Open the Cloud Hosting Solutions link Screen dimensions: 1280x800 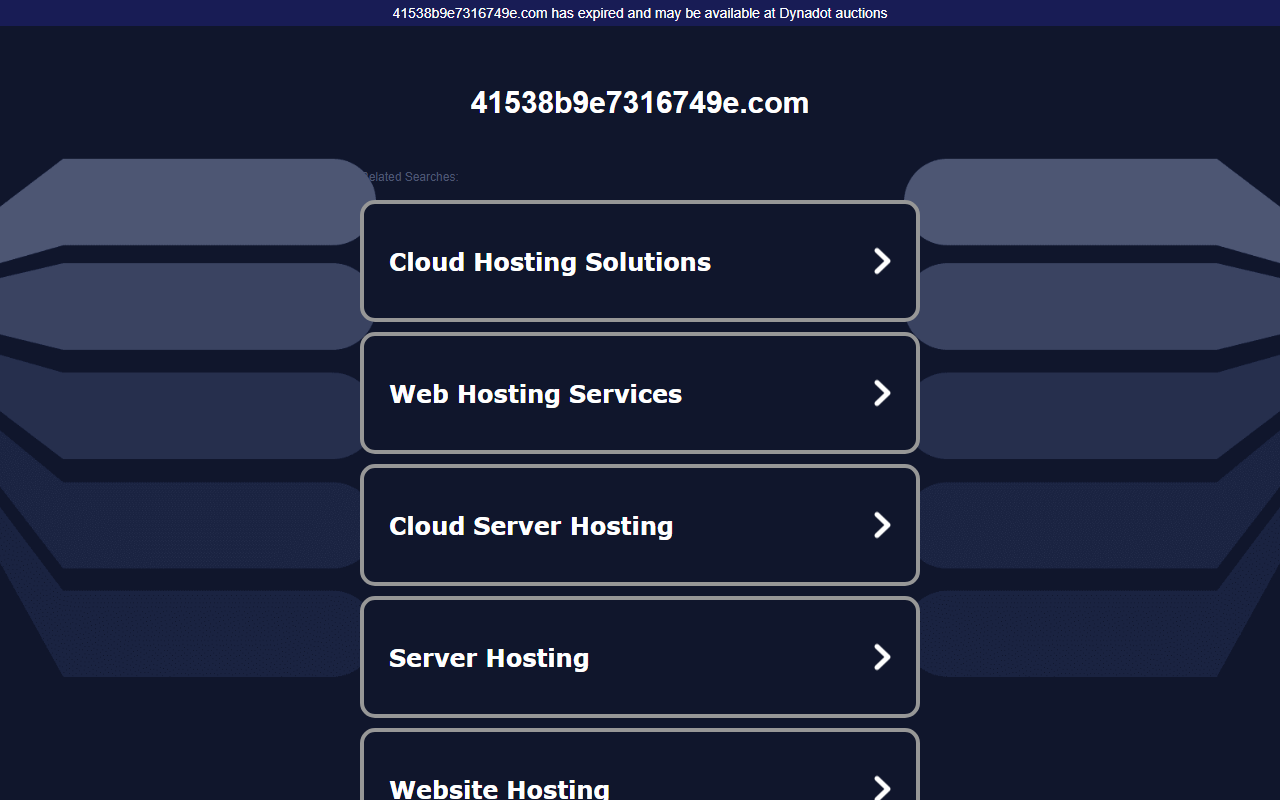click(x=640, y=261)
